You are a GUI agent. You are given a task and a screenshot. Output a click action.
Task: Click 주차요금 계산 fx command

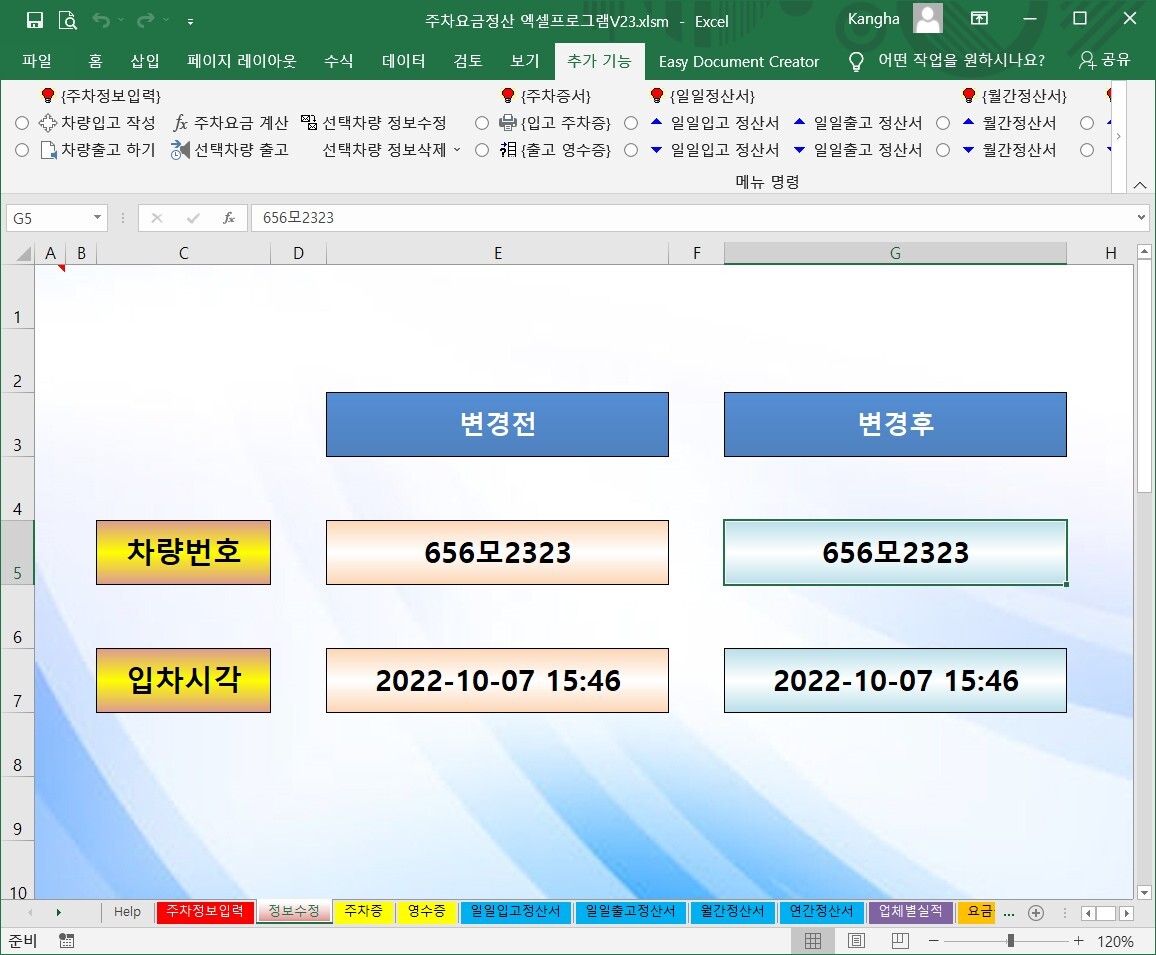tap(231, 122)
